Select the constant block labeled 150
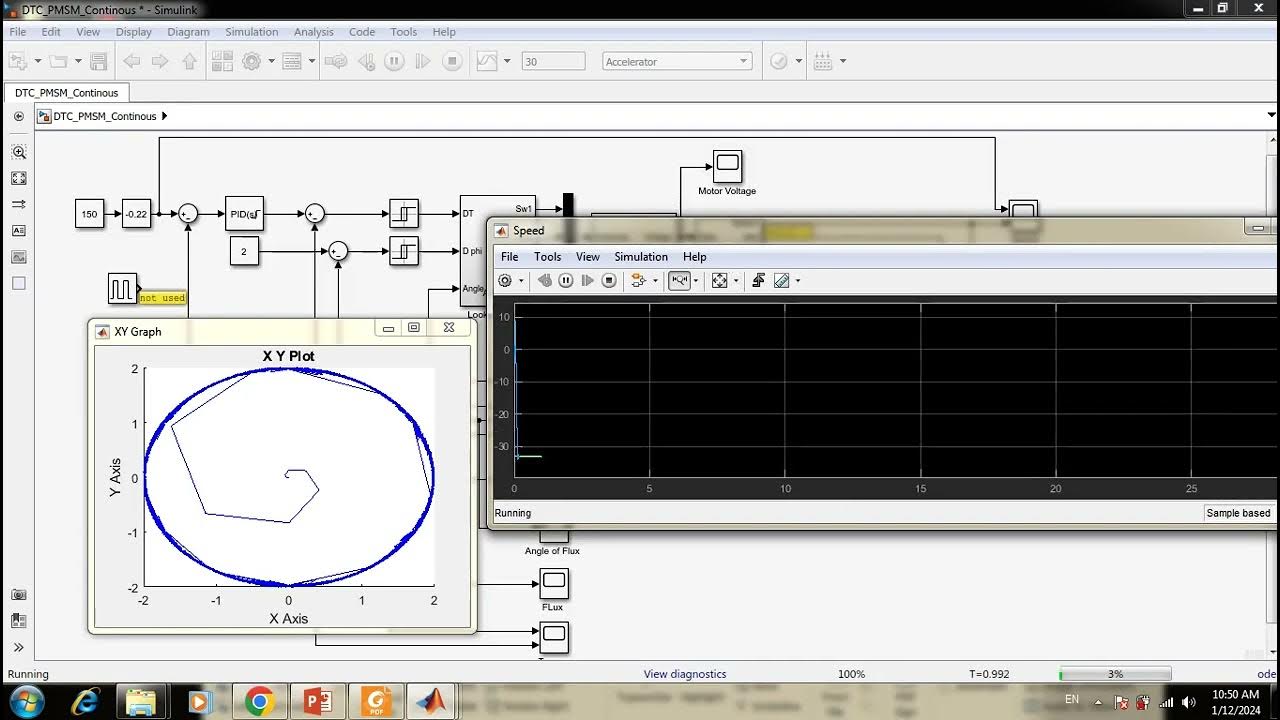Image resolution: width=1280 pixels, height=720 pixels. (90, 214)
